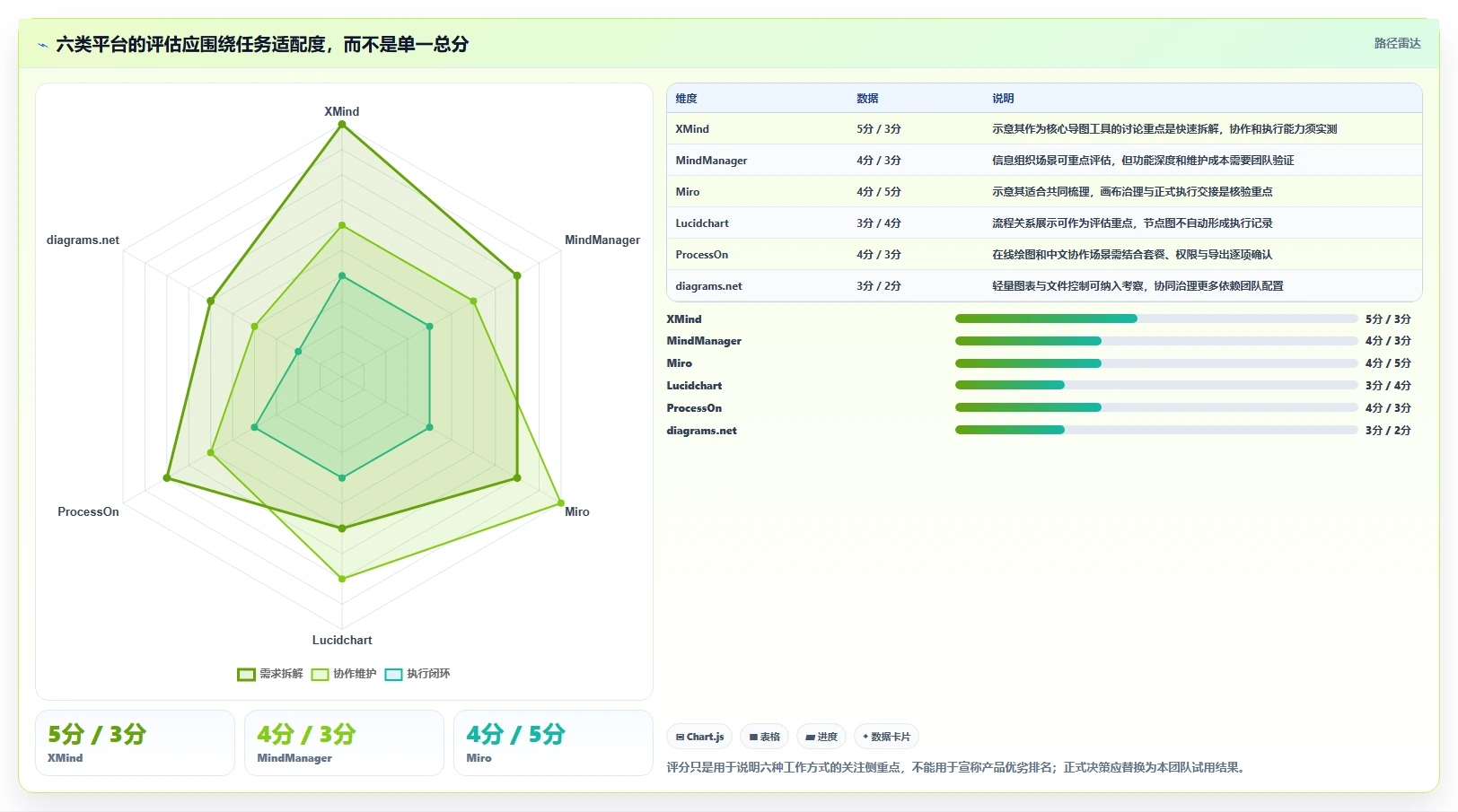Image resolution: width=1458 pixels, height=812 pixels.
Task: Click the ProcessOn label in the progress list
Action: pos(694,408)
